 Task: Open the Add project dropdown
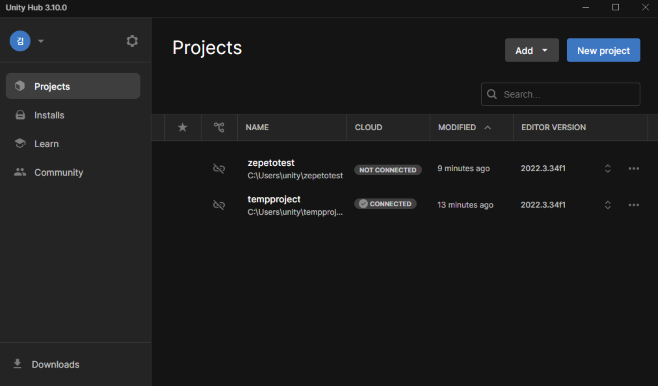[532, 50]
